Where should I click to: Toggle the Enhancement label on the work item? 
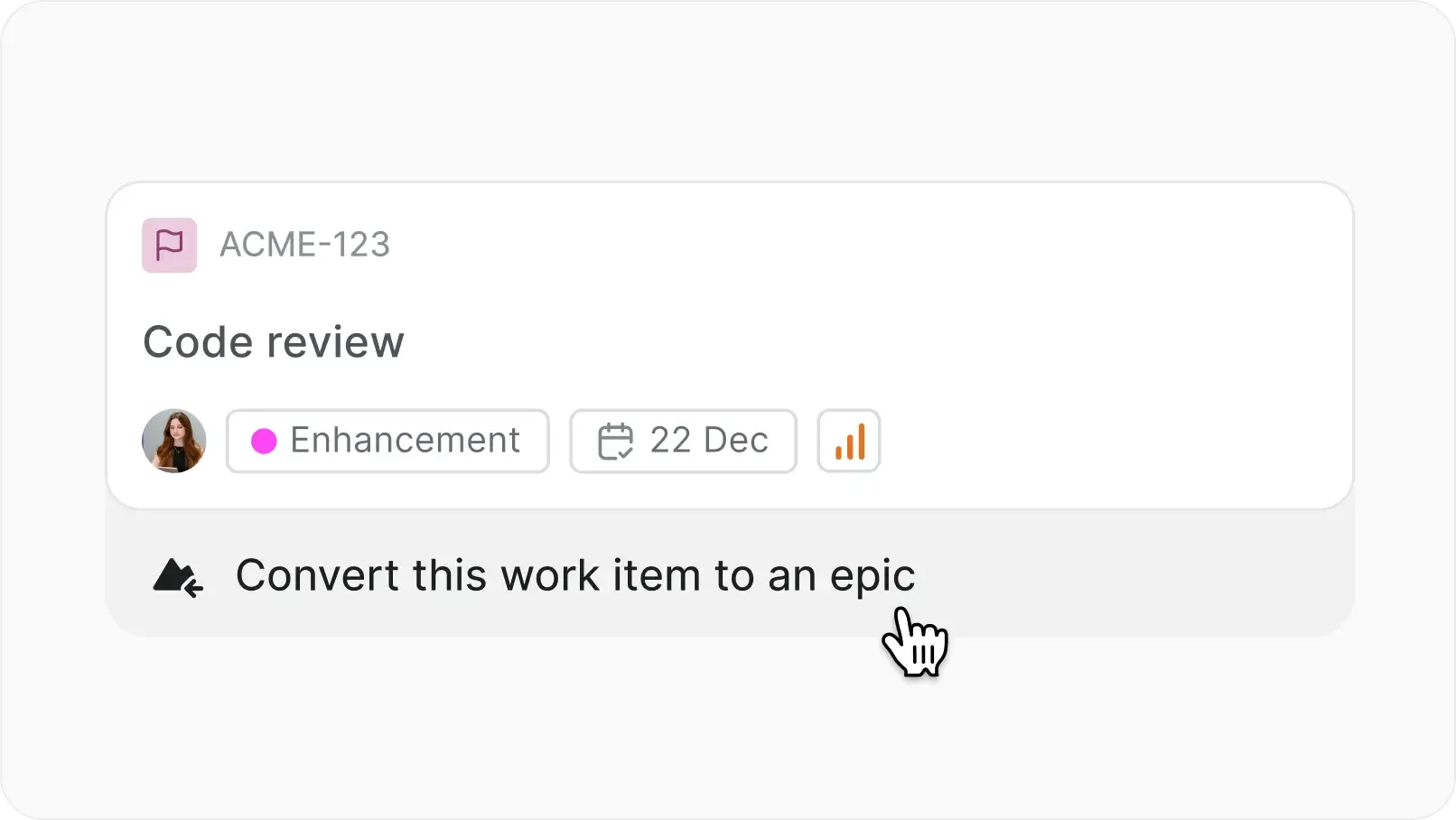click(x=387, y=441)
